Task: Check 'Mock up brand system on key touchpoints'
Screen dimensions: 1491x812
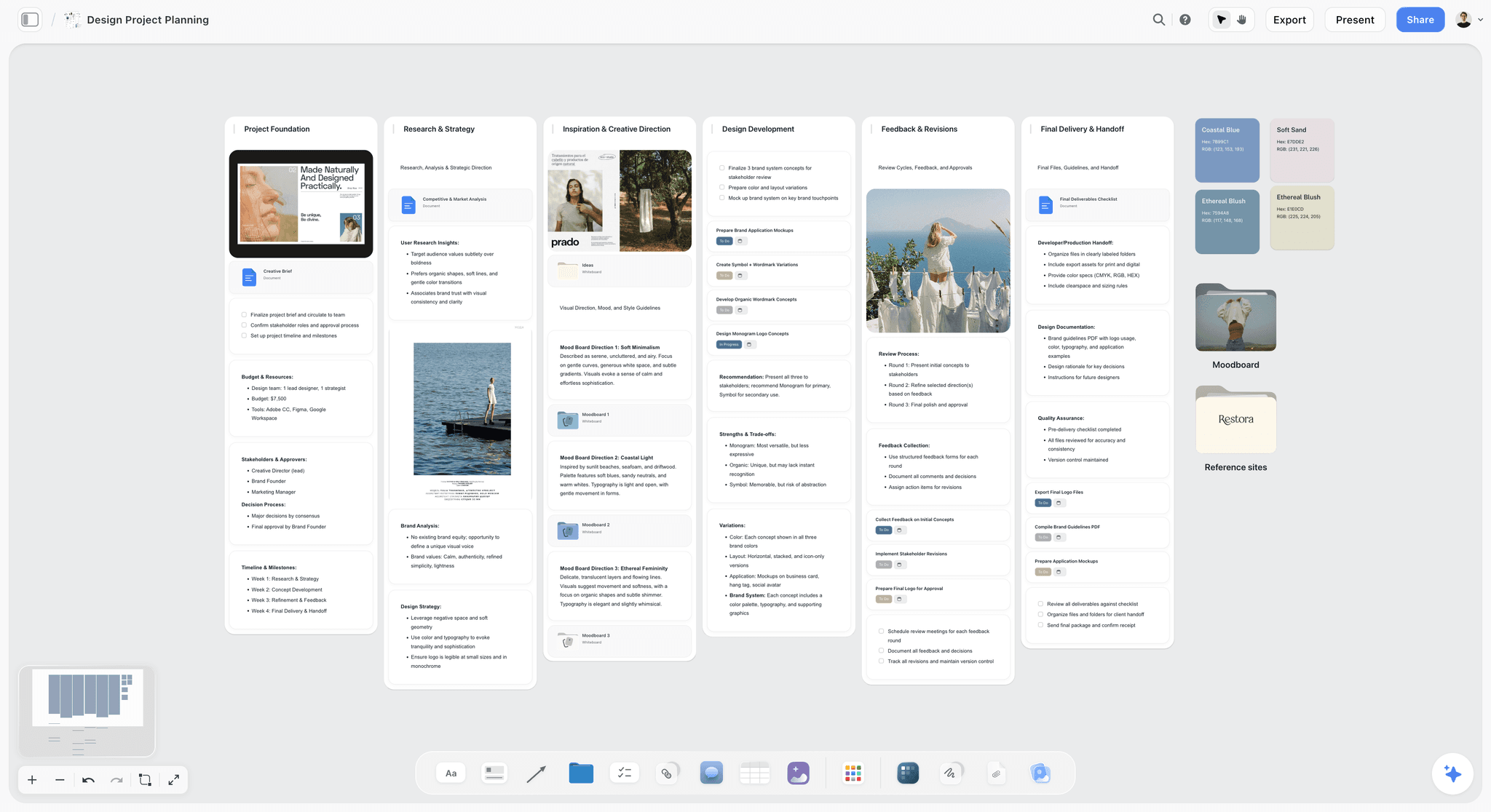Action: point(721,198)
